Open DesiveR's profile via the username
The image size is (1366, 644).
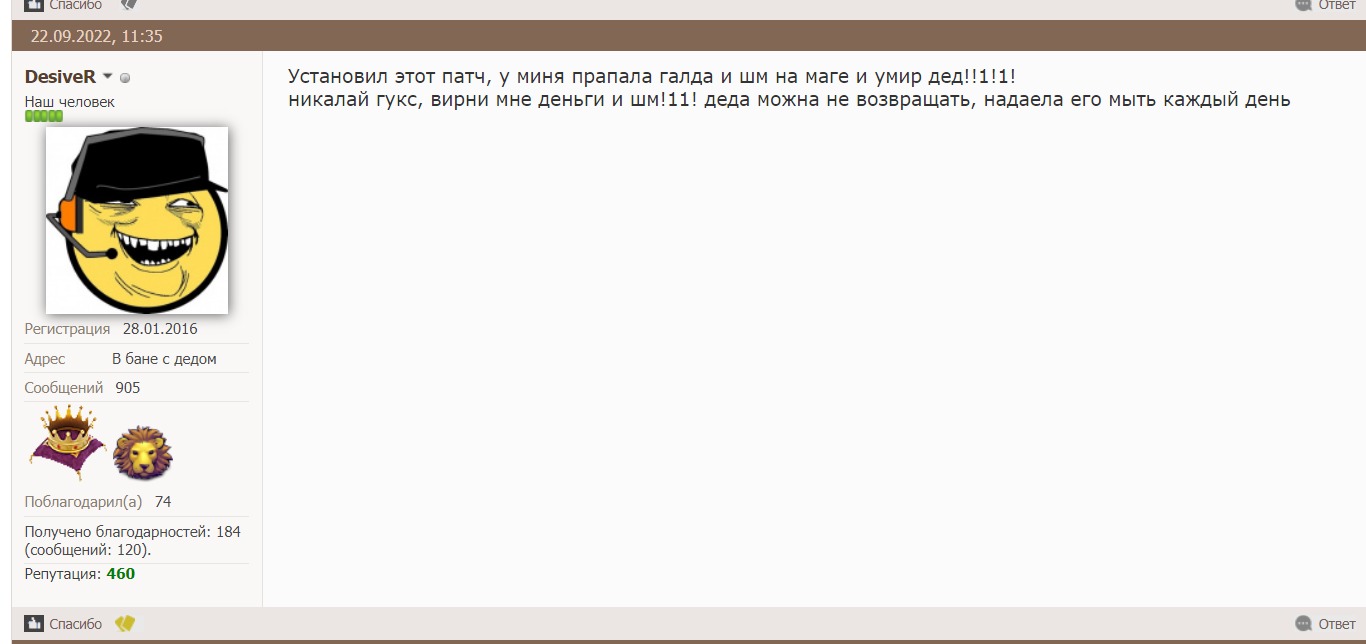coord(60,78)
